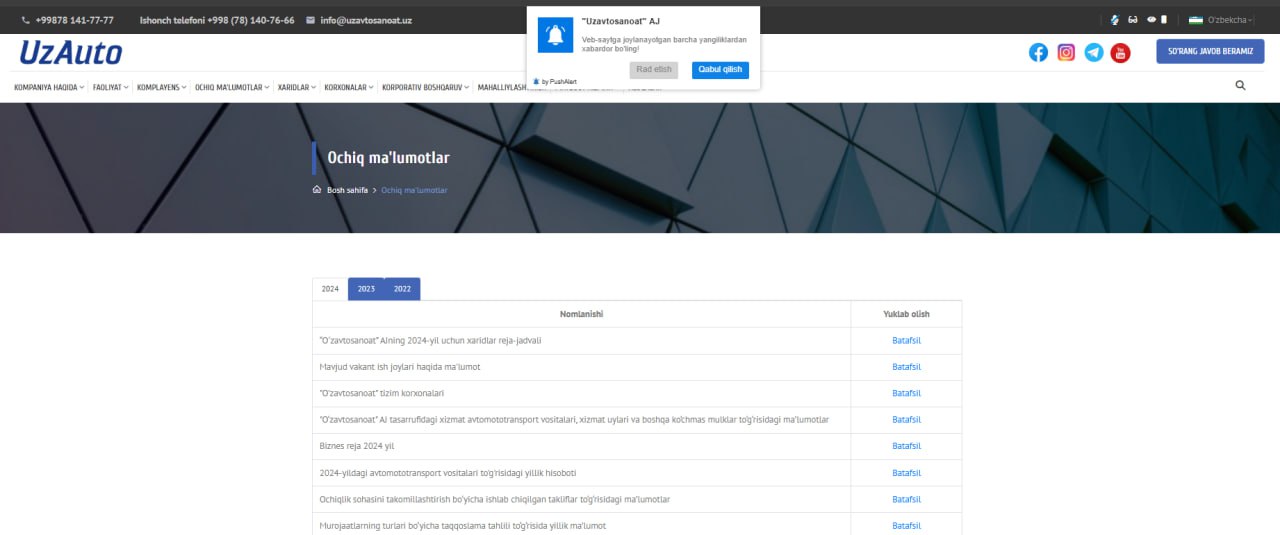Click the Qabul qilish button
Viewport: 1280px width, 535px height.
pos(720,70)
